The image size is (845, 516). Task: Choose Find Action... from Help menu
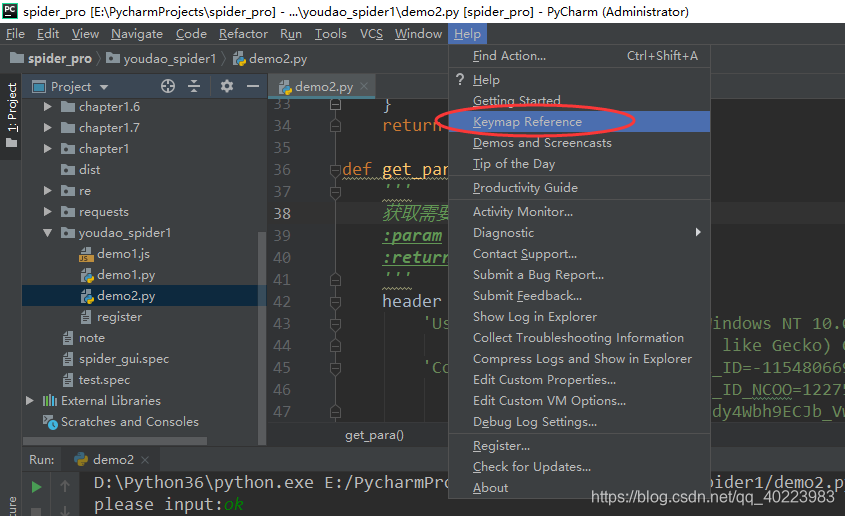coord(579,56)
